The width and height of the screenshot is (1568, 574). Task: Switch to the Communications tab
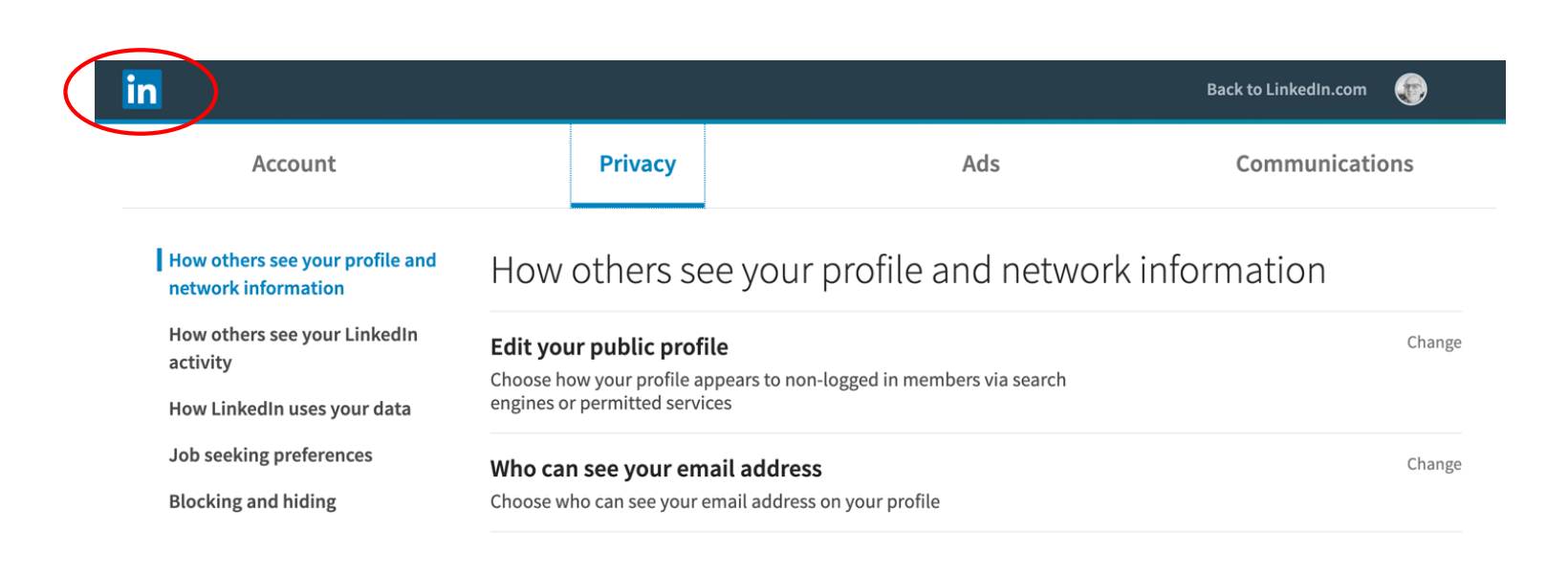click(x=1324, y=164)
